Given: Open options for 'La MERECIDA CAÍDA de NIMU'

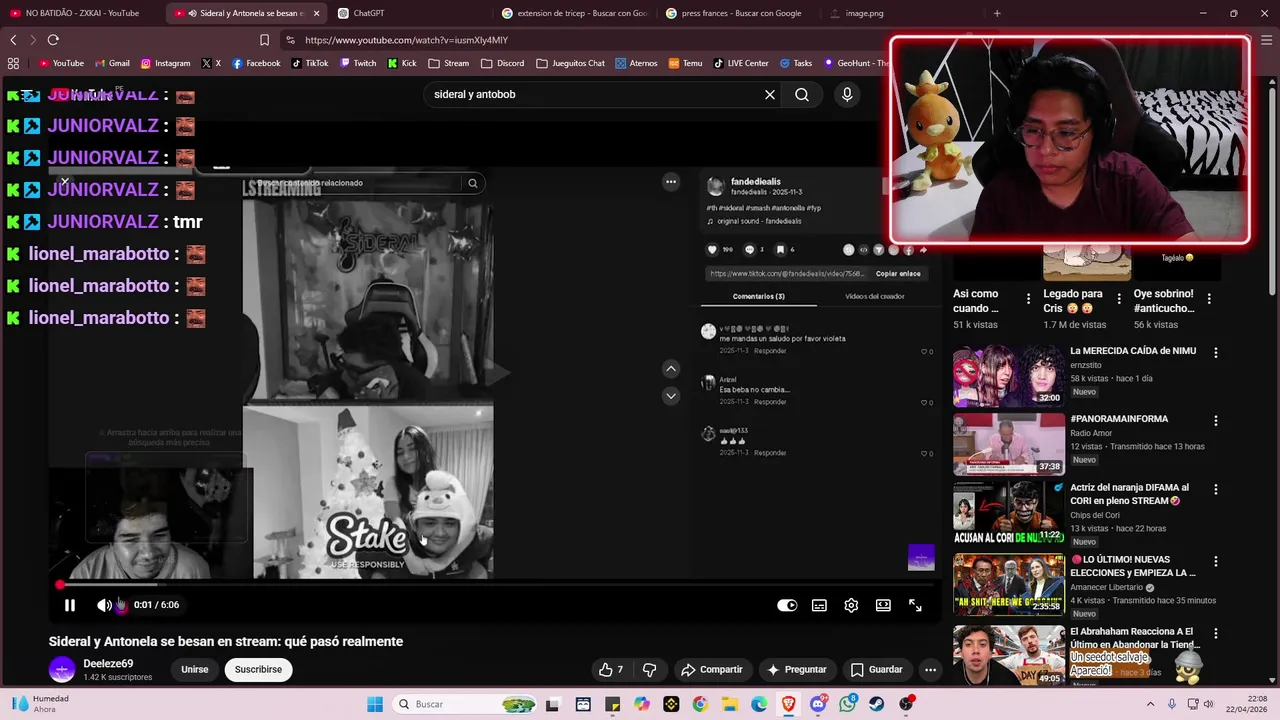Looking at the screenshot, I should (1216, 353).
